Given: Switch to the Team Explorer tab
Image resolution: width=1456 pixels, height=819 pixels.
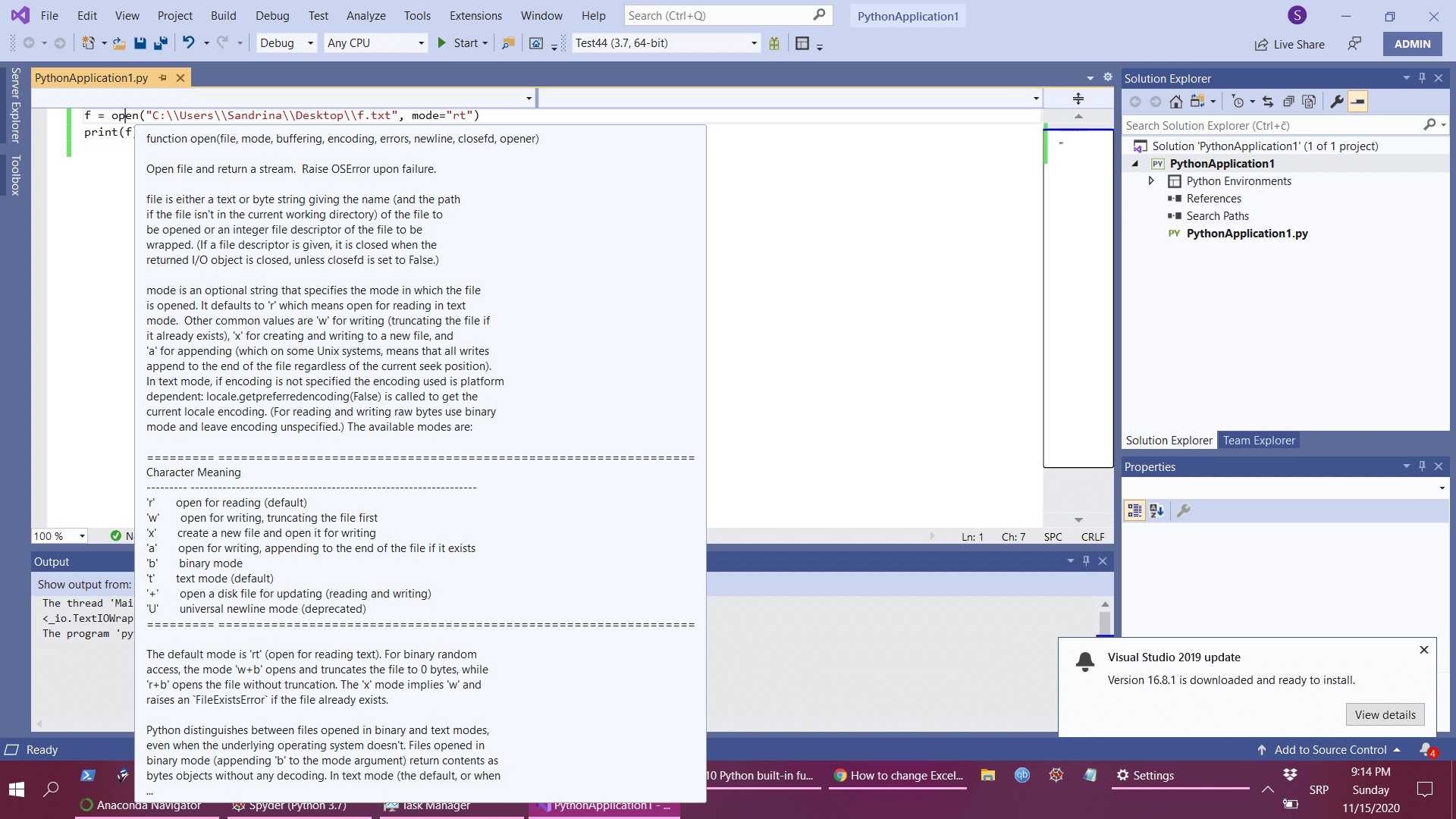Looking at the screenshot, I should 1259,441.
